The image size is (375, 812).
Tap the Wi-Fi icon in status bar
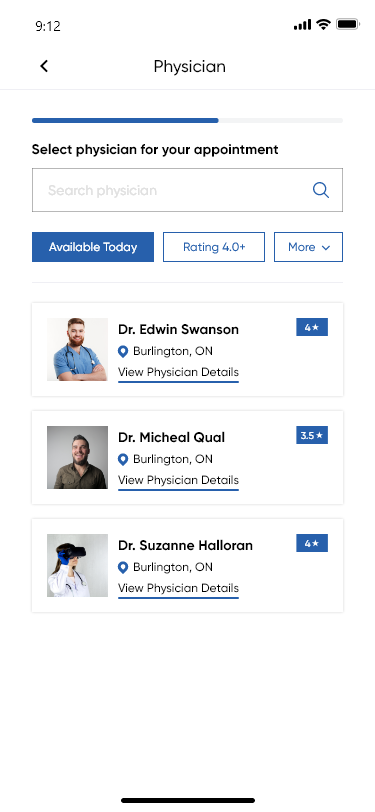pyautogui.click(x=324, y=24)
